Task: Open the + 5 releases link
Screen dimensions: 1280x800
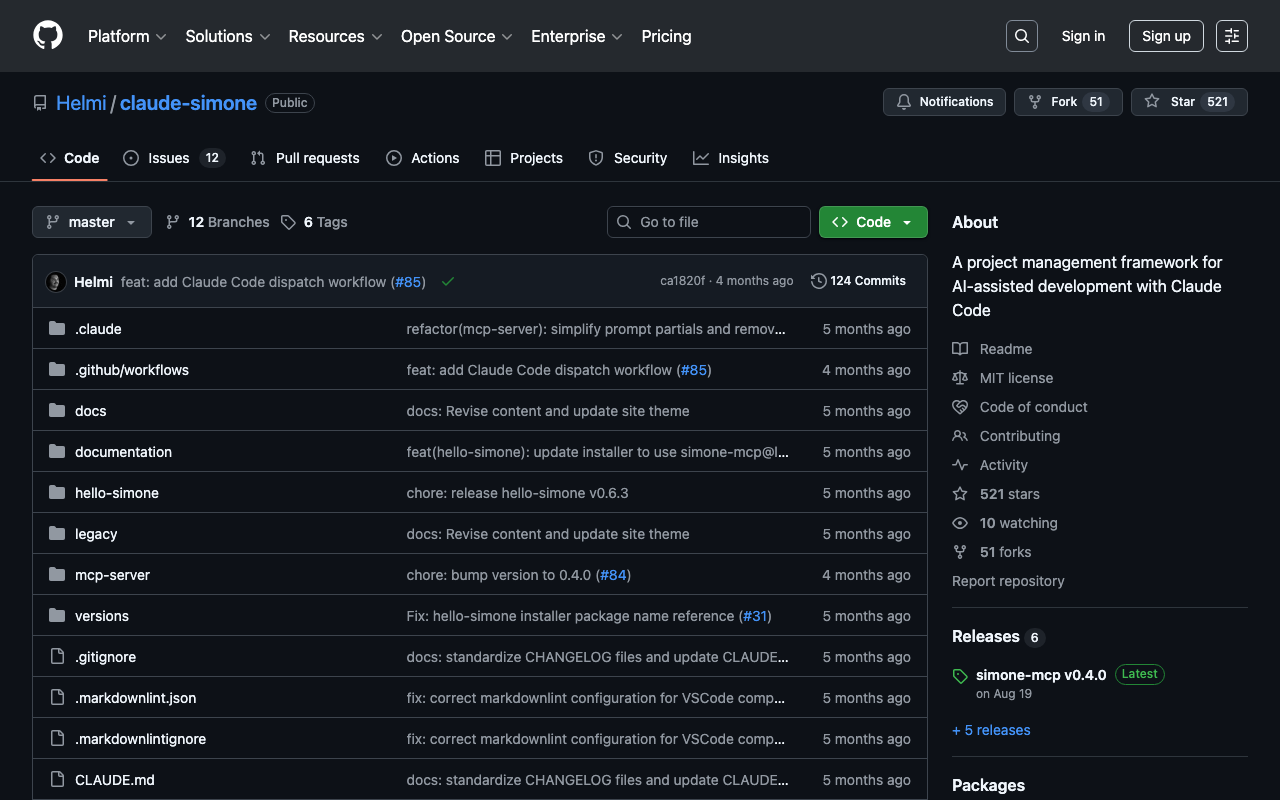Action: 991,730
